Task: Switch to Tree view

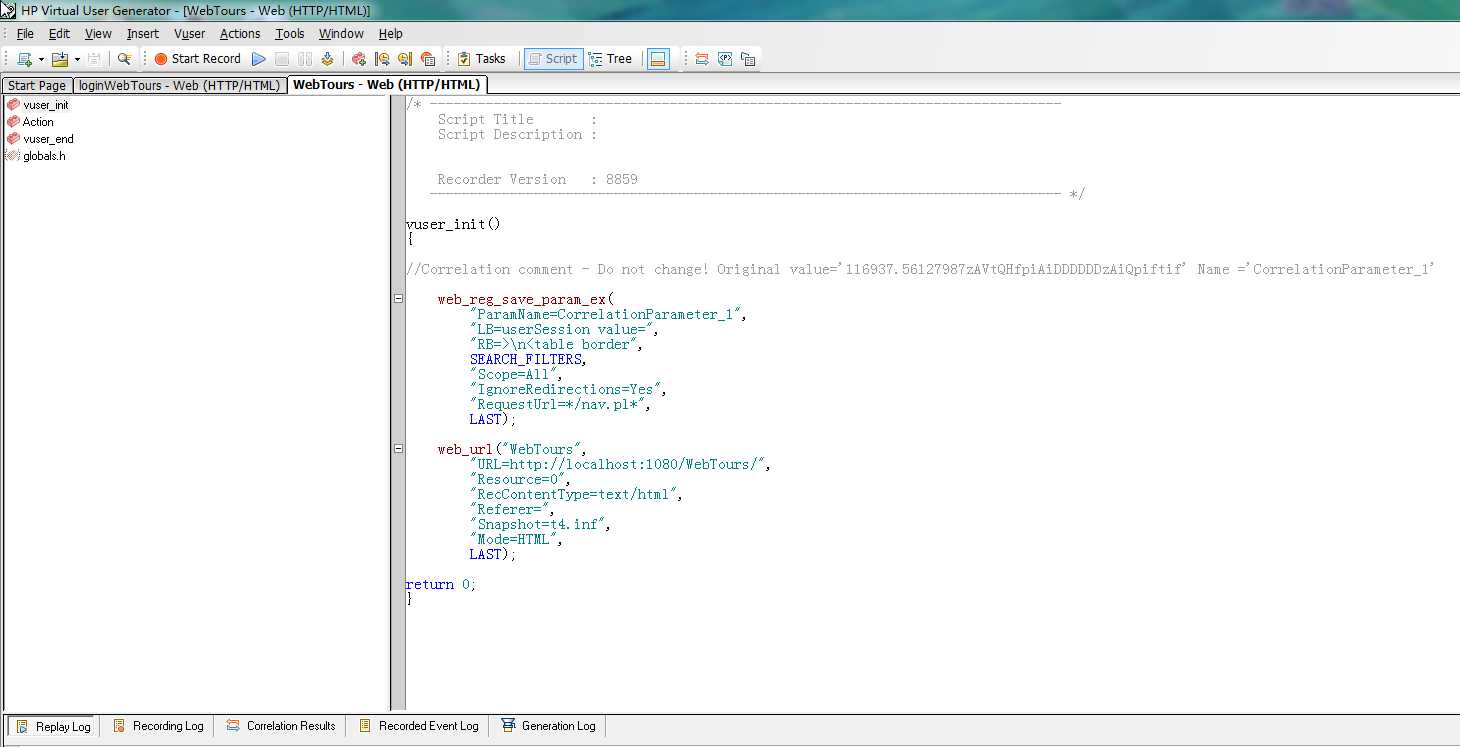Action: point(611,59)
